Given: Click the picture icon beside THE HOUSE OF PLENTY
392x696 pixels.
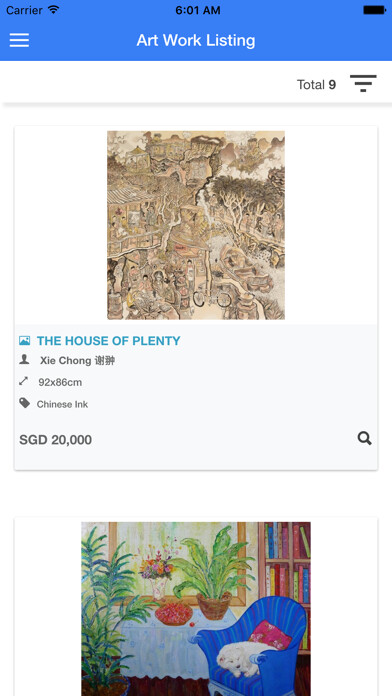Looking at the screenshot, I should click(24, 341).
